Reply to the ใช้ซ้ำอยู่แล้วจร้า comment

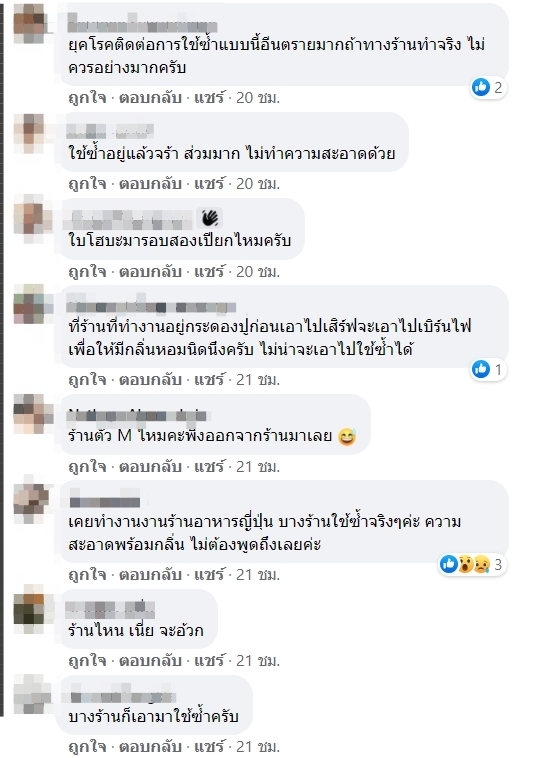point(150,184)
